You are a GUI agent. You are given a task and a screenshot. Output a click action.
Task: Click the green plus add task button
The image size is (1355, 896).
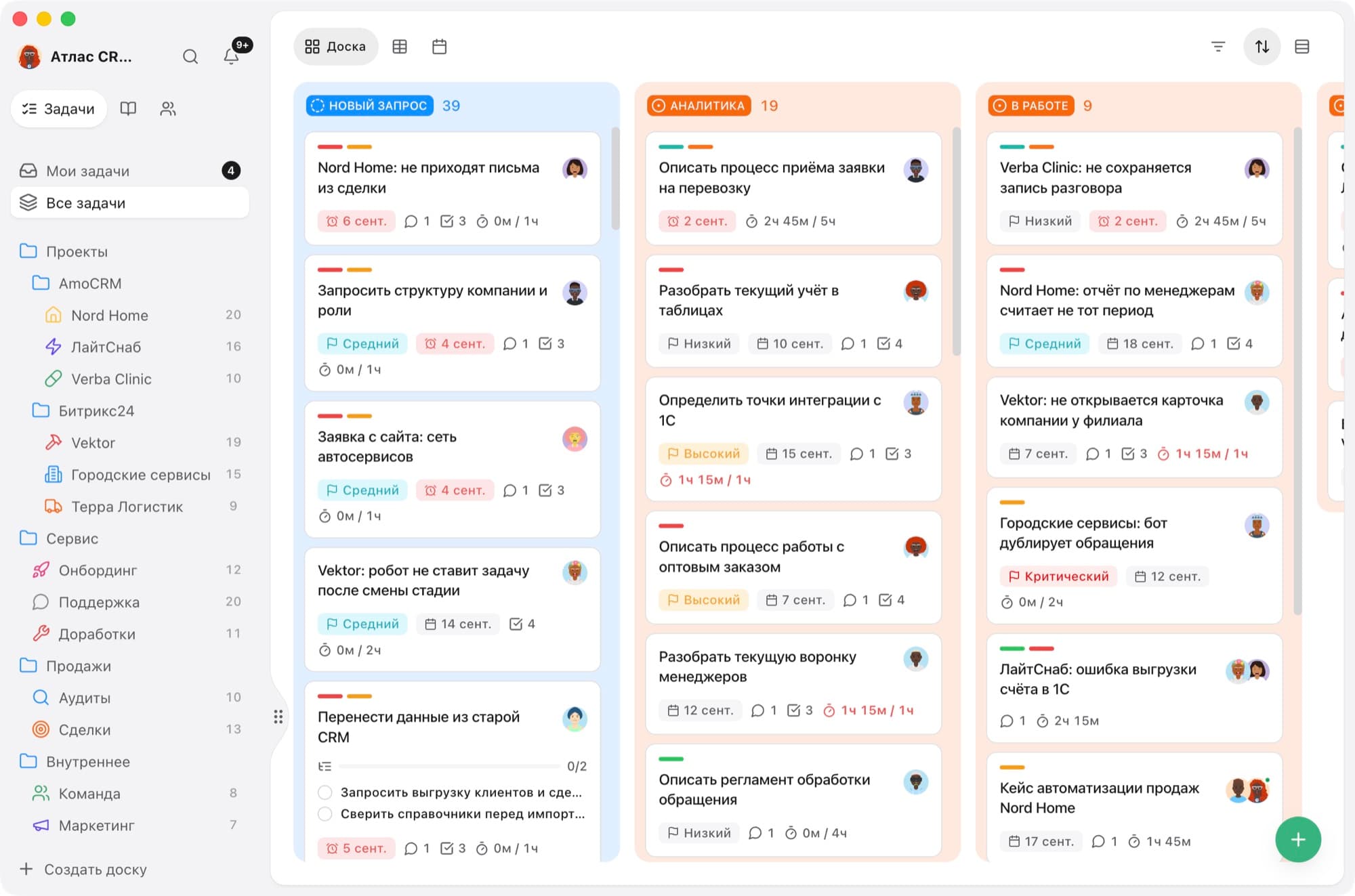1298,840
